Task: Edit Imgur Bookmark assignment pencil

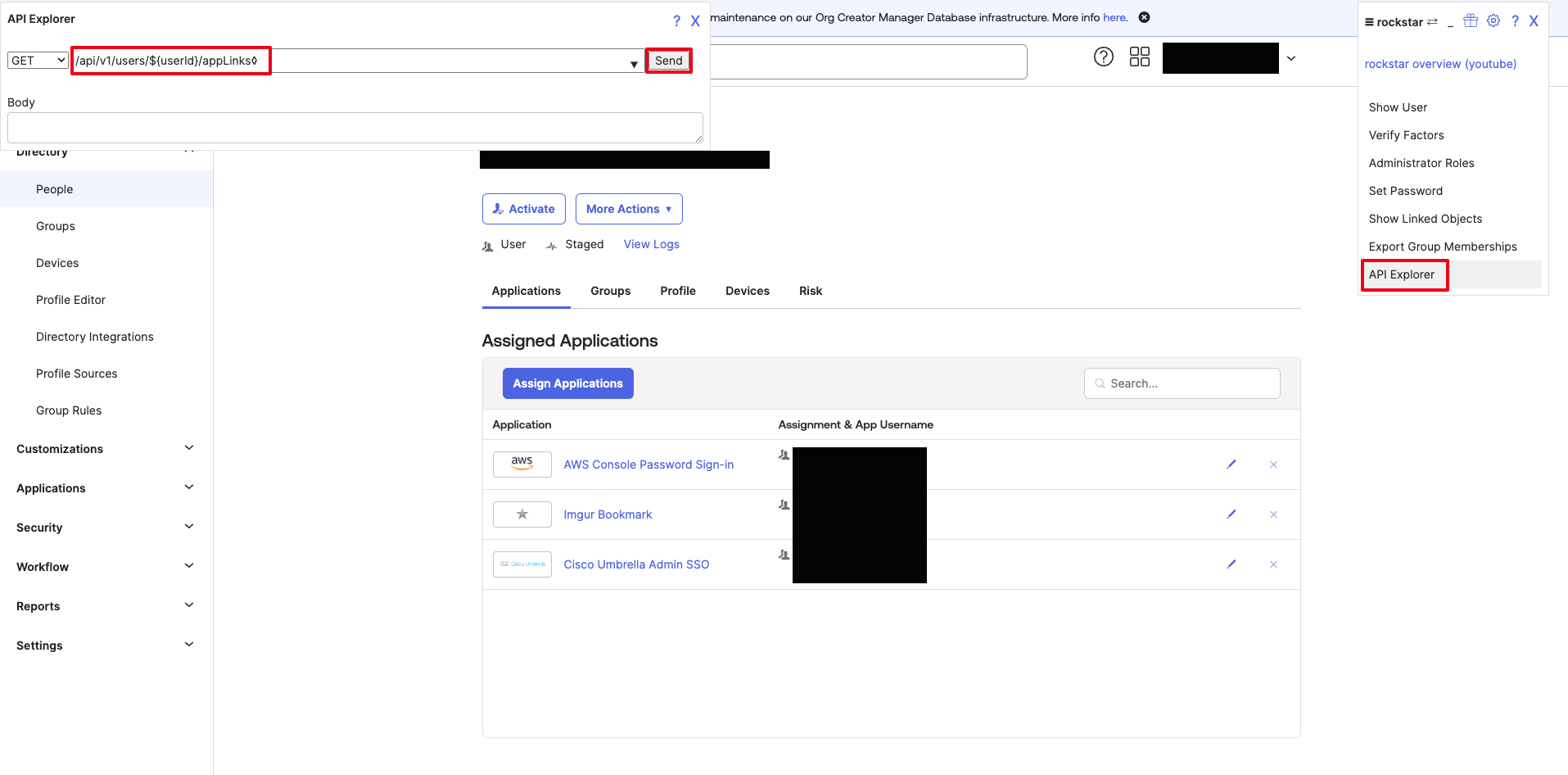Action: tap(1231, 514)
